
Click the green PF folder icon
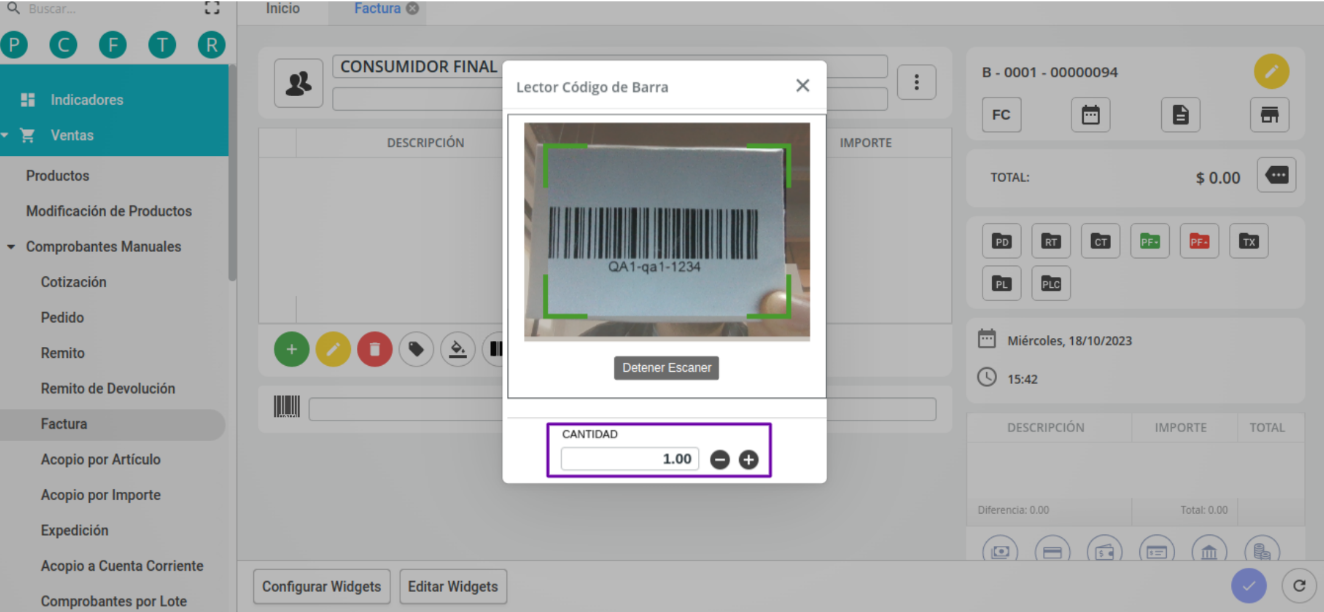click(x=1150, y=241)
